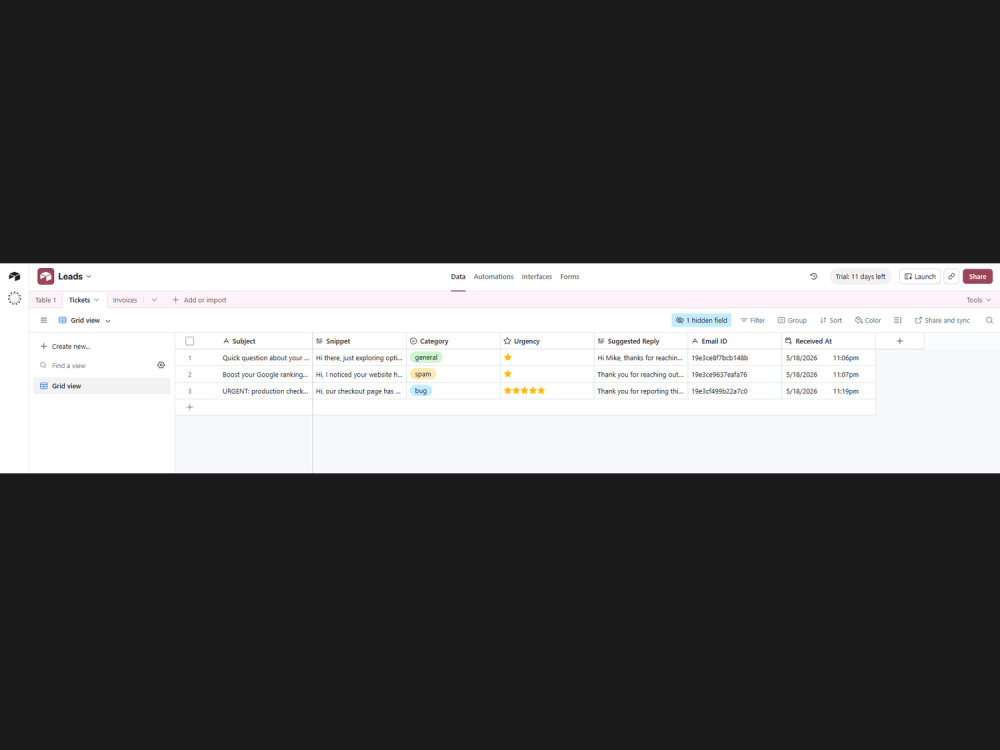The image size is (1000, 750).
Task: Click snippet 'Hi there, just exploring opti...'
Action: tap(359, 358)
